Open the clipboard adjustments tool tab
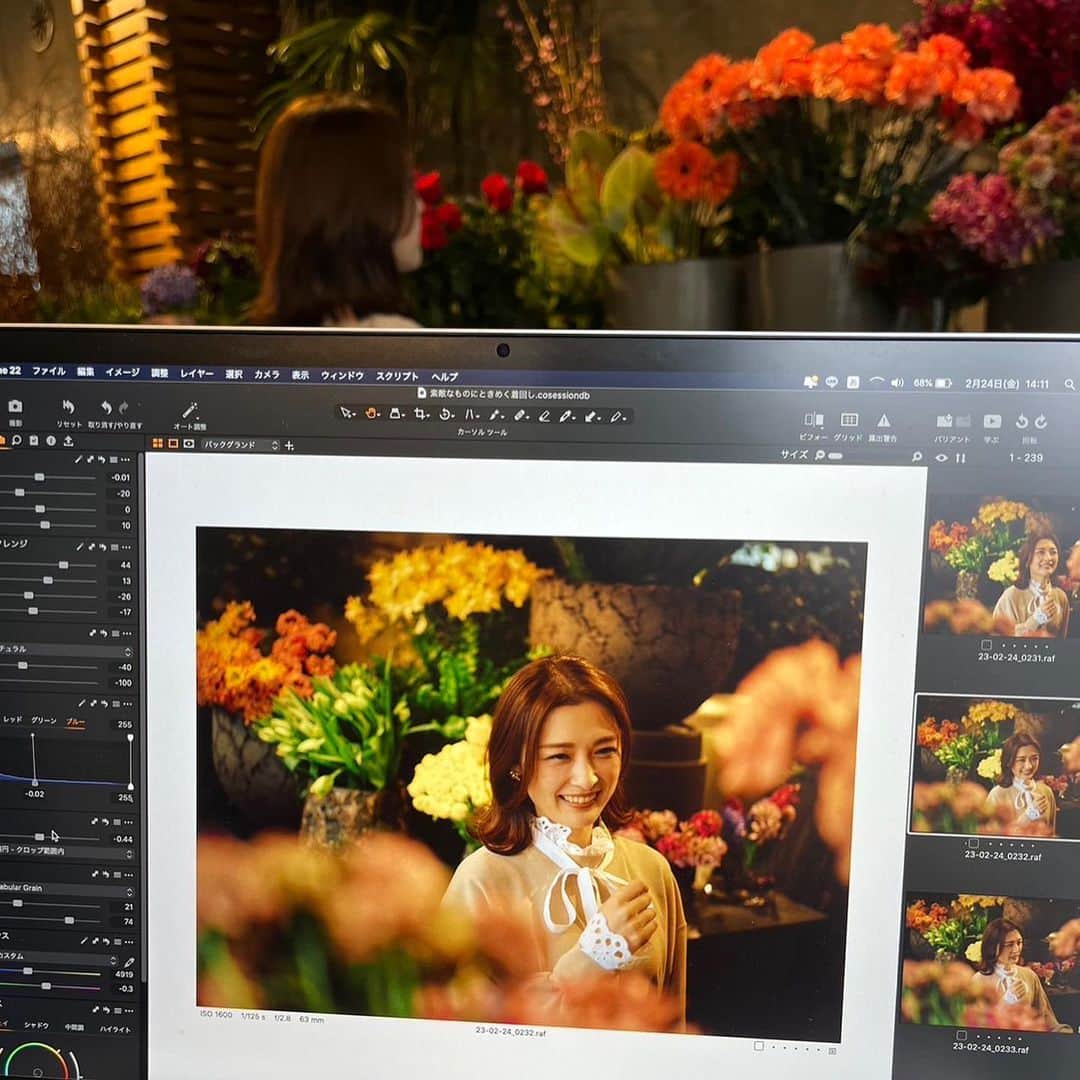This screenshot has height=1080, width=1080. click(x=34, y=441)
